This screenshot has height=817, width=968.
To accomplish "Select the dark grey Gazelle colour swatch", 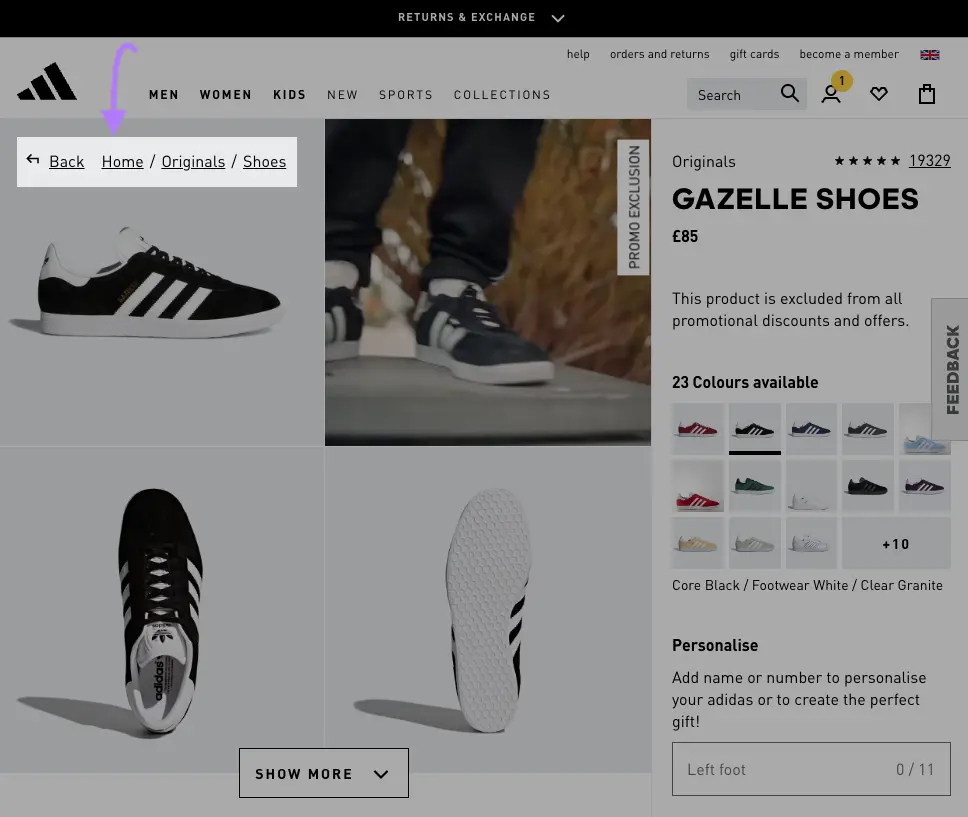I will point(867,429).
